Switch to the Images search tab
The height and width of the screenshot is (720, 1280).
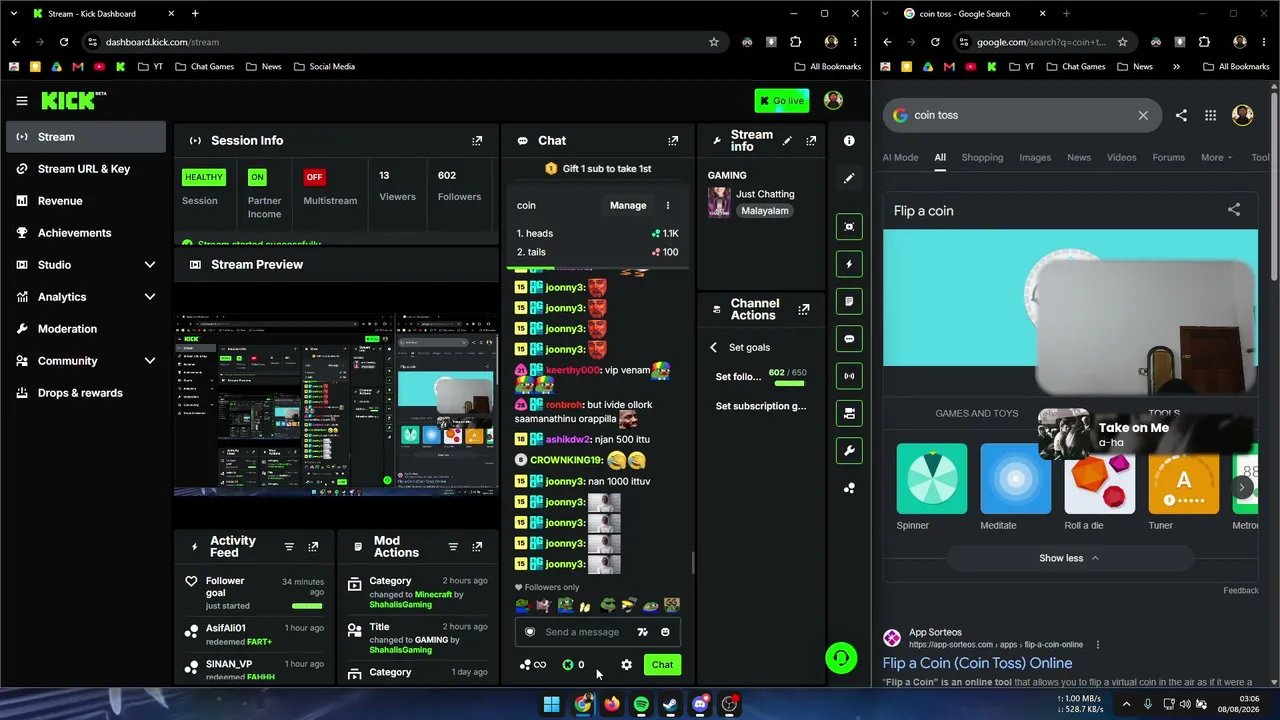pos(1035,157)
